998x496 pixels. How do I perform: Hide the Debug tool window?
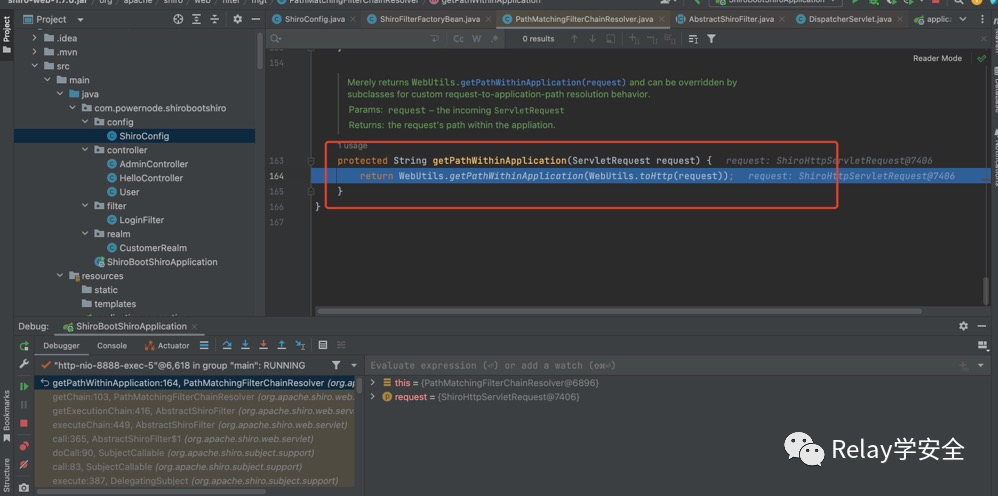click(x=983, y=326)
